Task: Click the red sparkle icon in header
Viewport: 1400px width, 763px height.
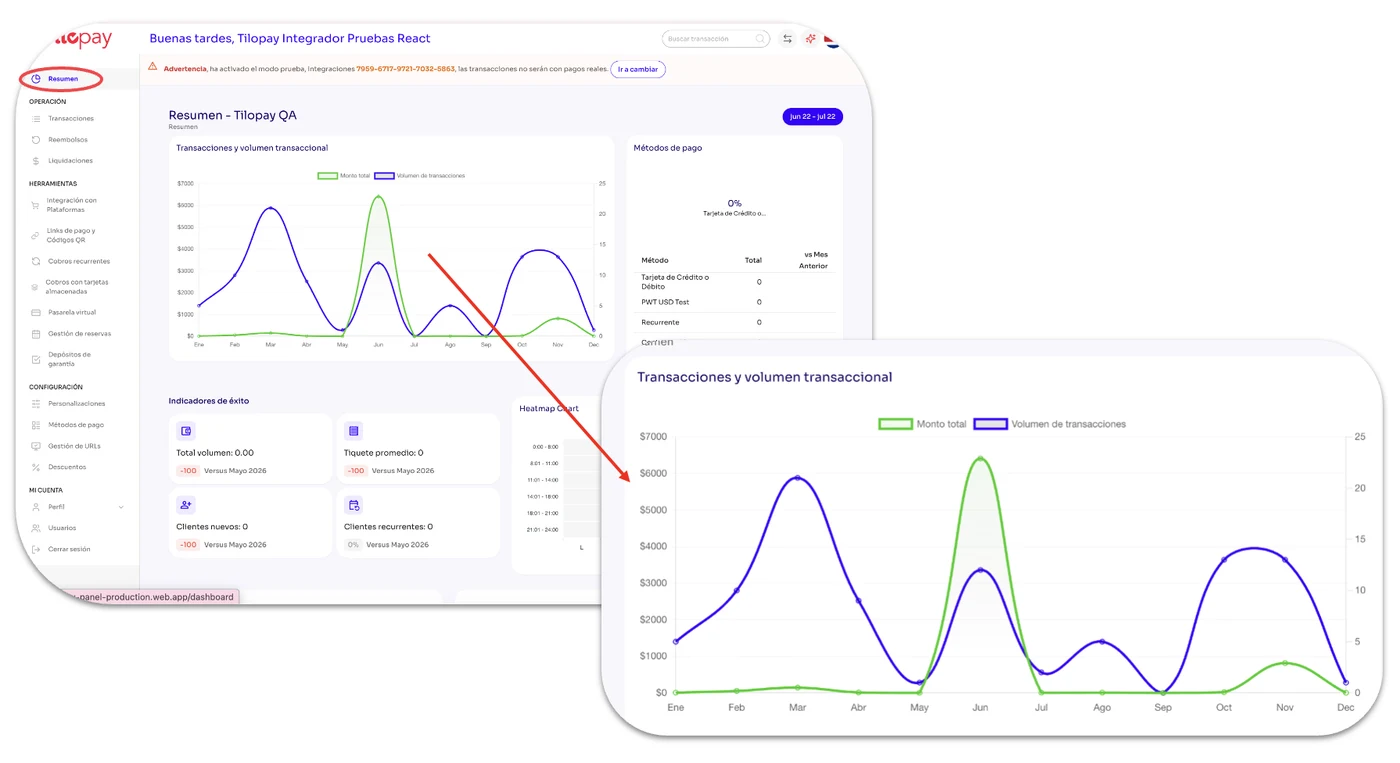Action: 811,39
